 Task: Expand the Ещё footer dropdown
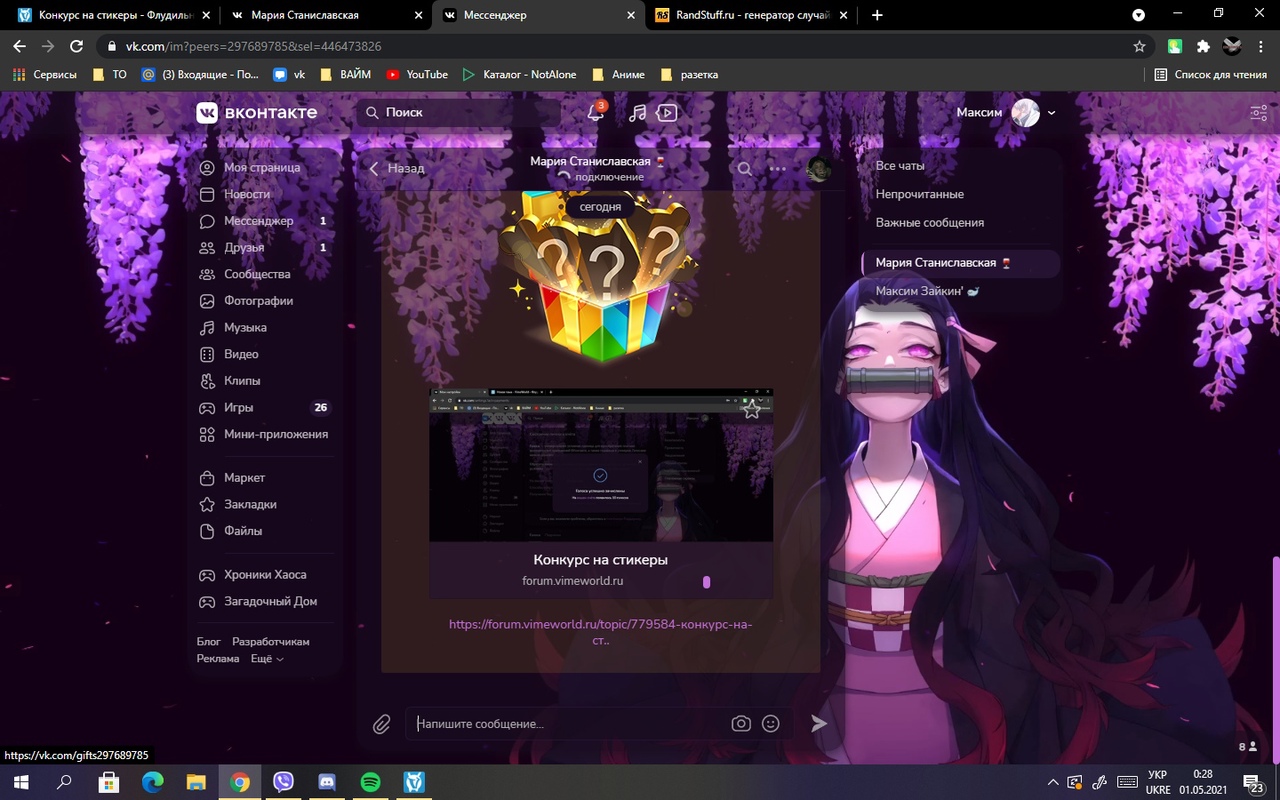[x=267, y=659]
